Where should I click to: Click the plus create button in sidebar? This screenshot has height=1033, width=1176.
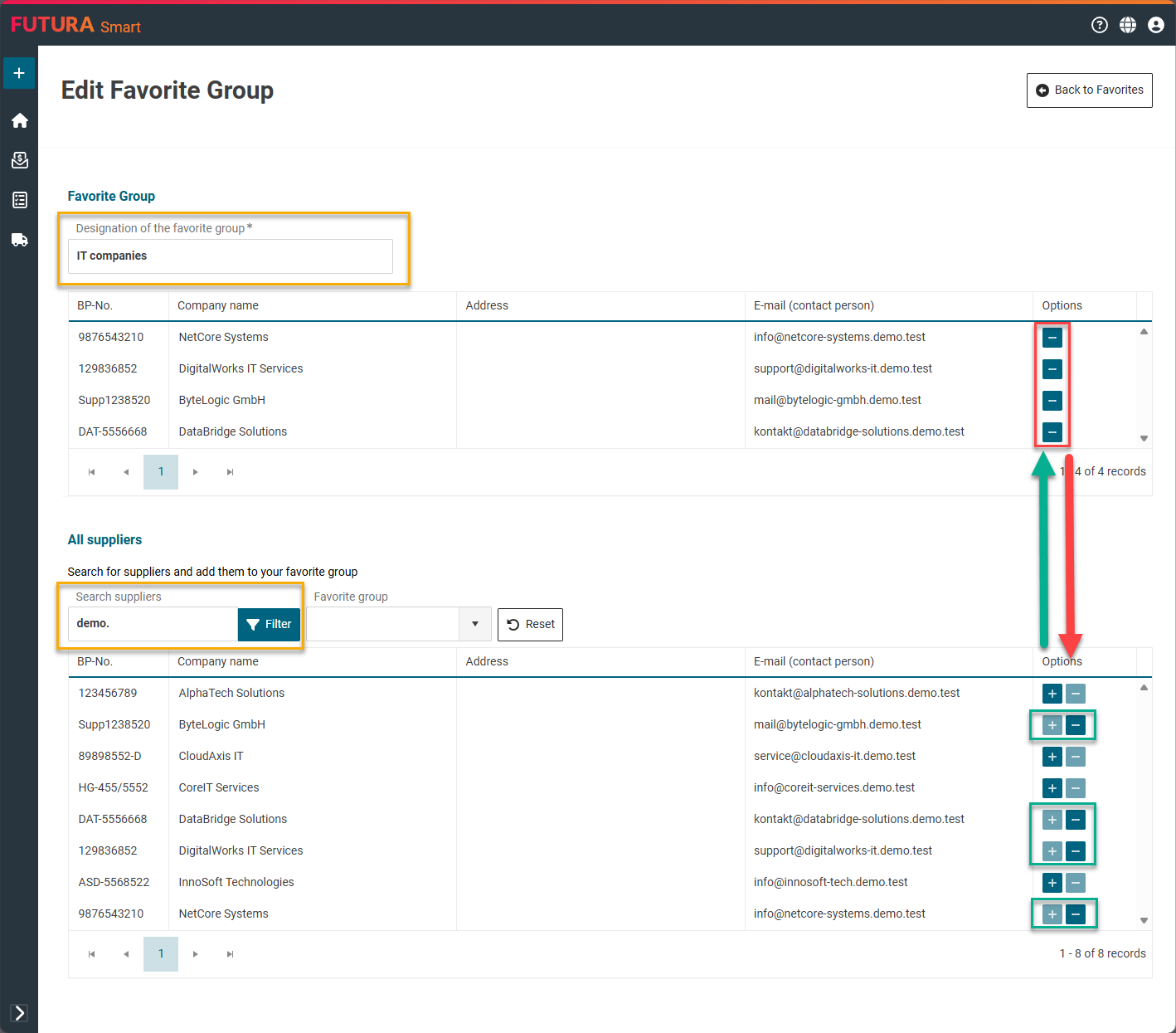click(19, 73)
